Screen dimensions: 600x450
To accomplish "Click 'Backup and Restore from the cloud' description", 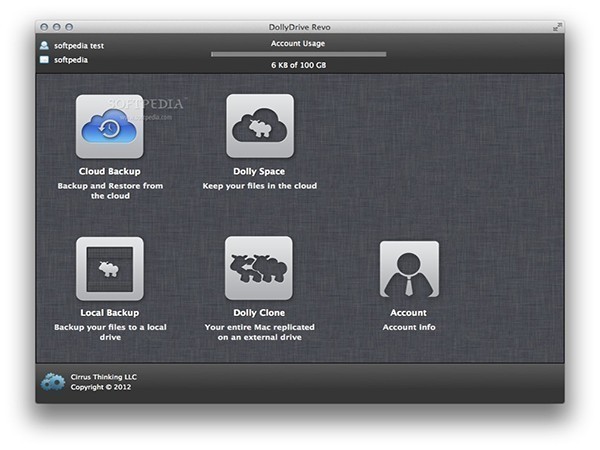I will pos(110,191).
